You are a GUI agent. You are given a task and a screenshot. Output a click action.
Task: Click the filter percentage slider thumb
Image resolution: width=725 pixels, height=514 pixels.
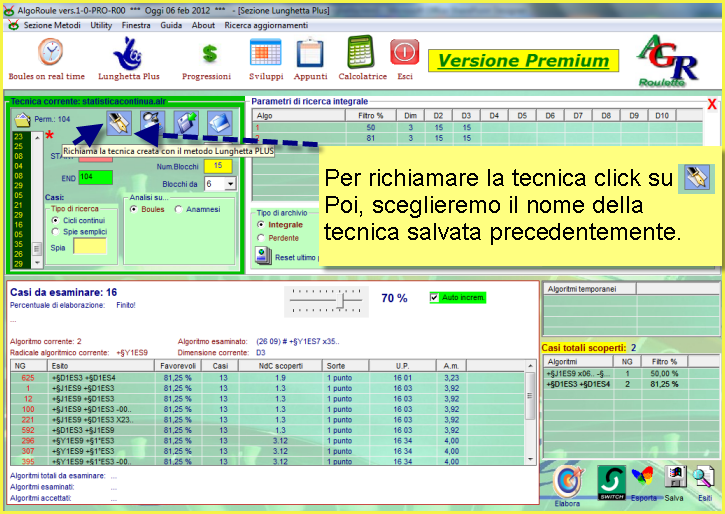click(x=341, y=302)
